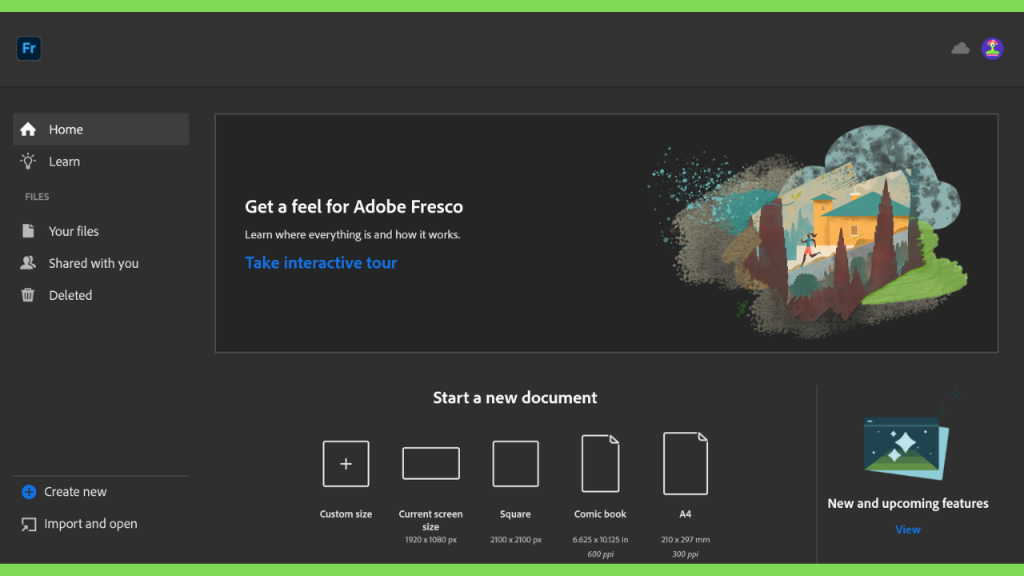Viewport: 1024px width, 576px height.
Task: Click the blue Create new plus icon
Action: point(29,492)
